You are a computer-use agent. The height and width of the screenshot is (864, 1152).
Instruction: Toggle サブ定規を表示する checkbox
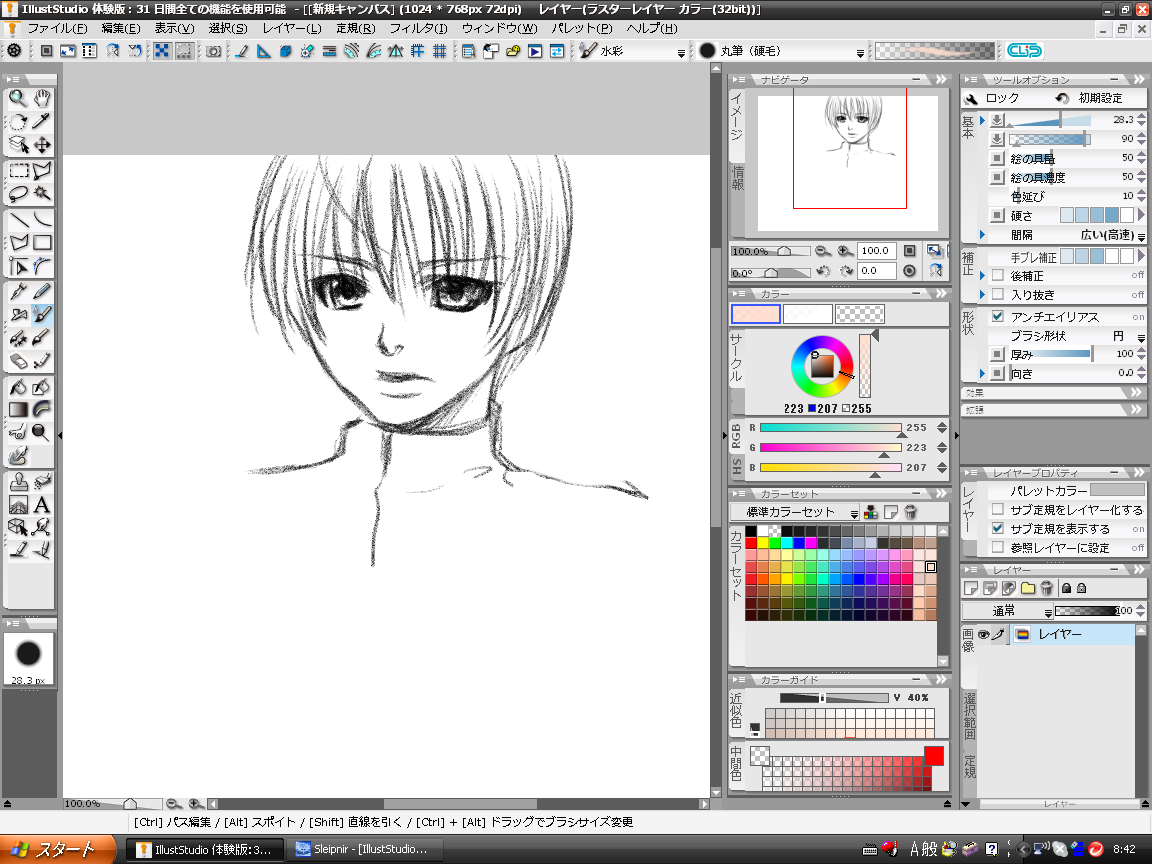(997, 529)
